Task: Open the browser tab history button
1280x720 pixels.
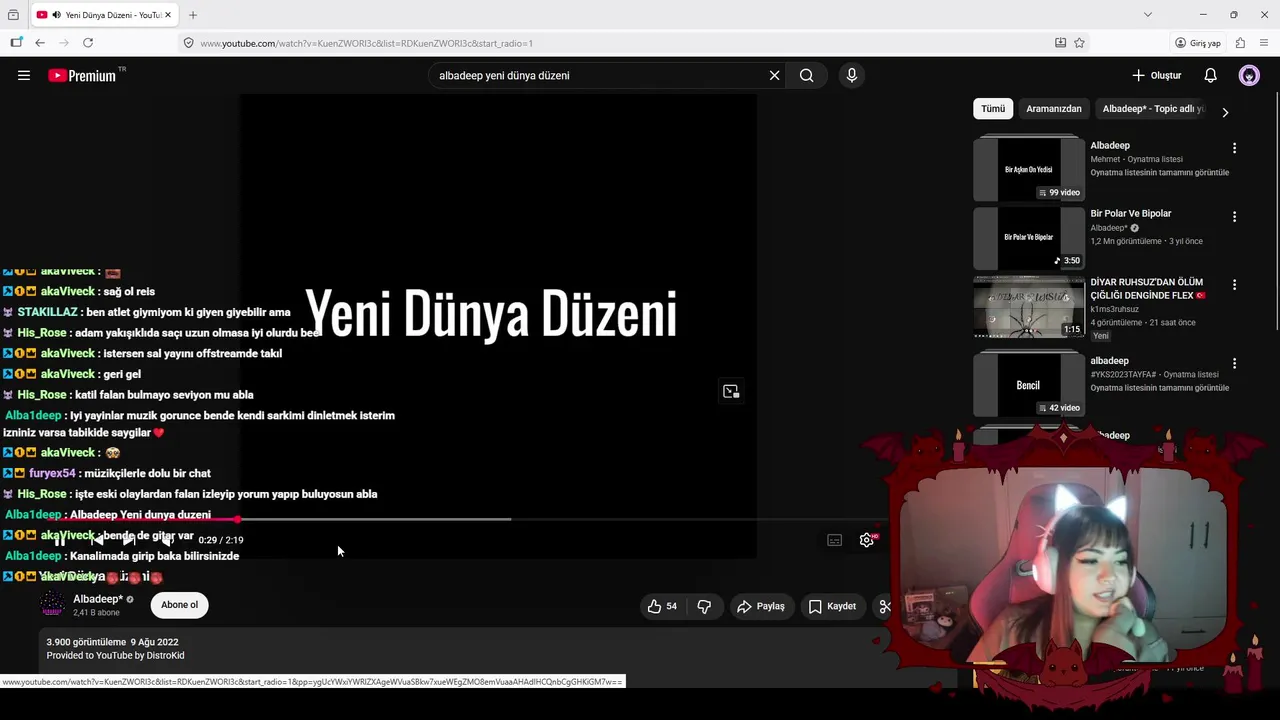Action: point(13,15)
